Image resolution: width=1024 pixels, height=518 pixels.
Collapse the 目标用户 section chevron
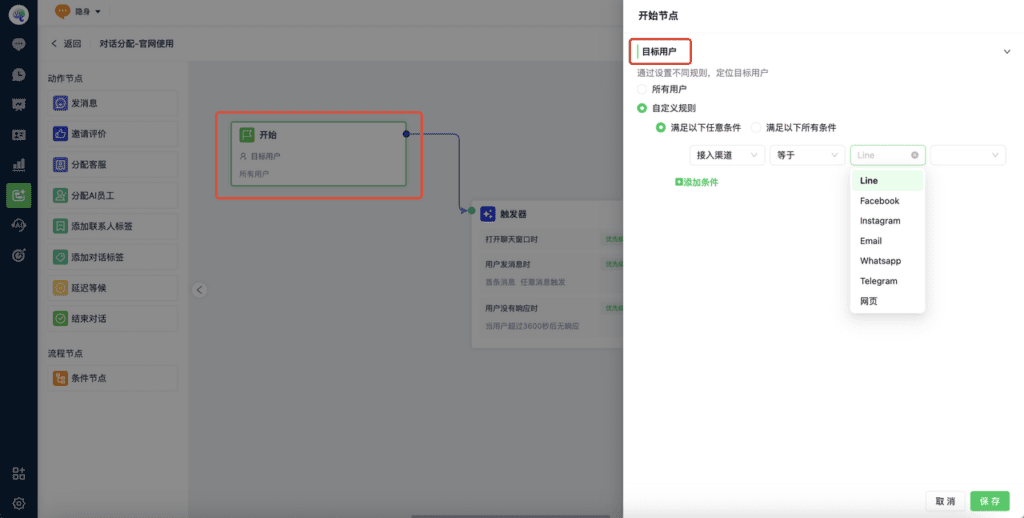[1006, 52]
